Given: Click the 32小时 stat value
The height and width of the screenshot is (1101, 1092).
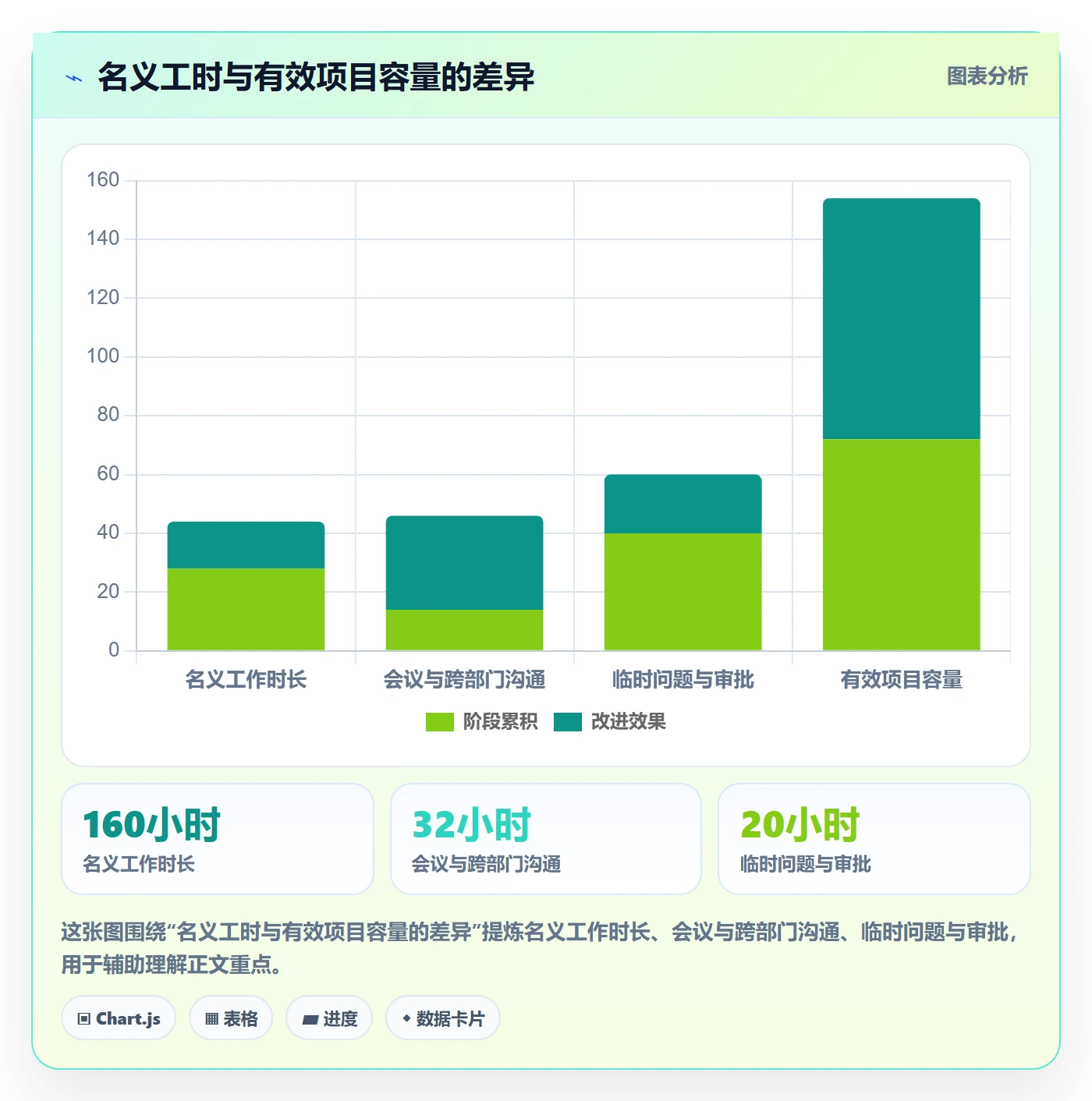Looking at the screenshot, I should [472, 825].
